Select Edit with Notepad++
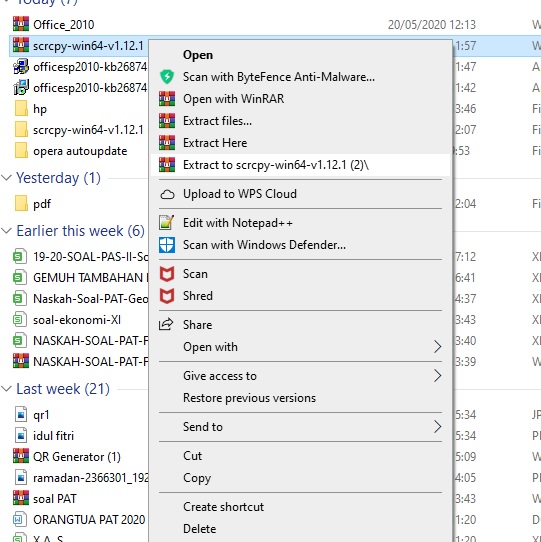 tap(300, 223)
